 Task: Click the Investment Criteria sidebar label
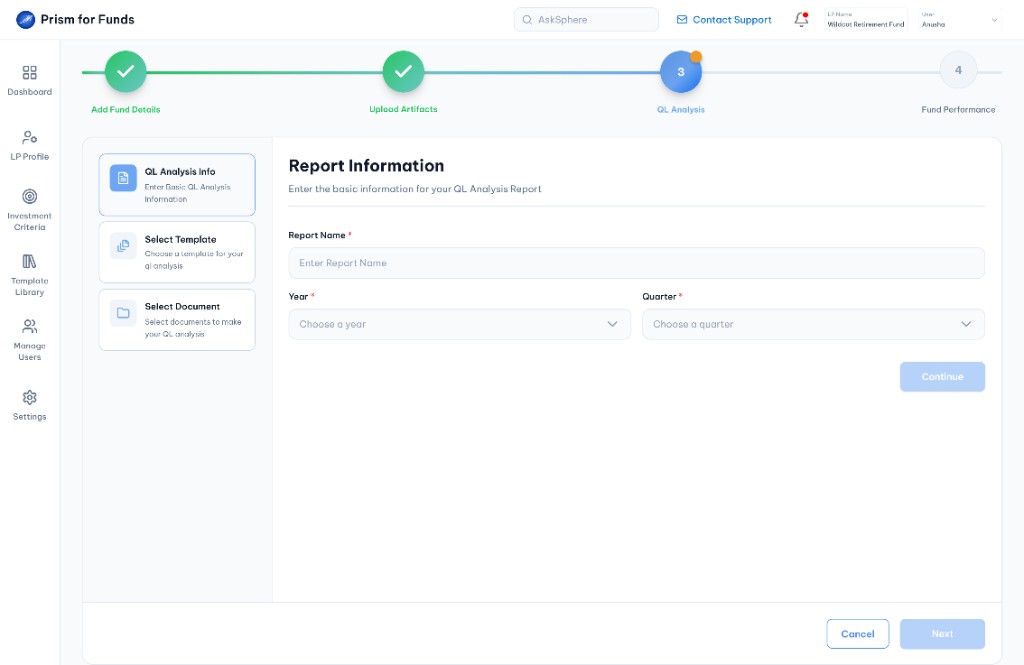coord(29,221)
